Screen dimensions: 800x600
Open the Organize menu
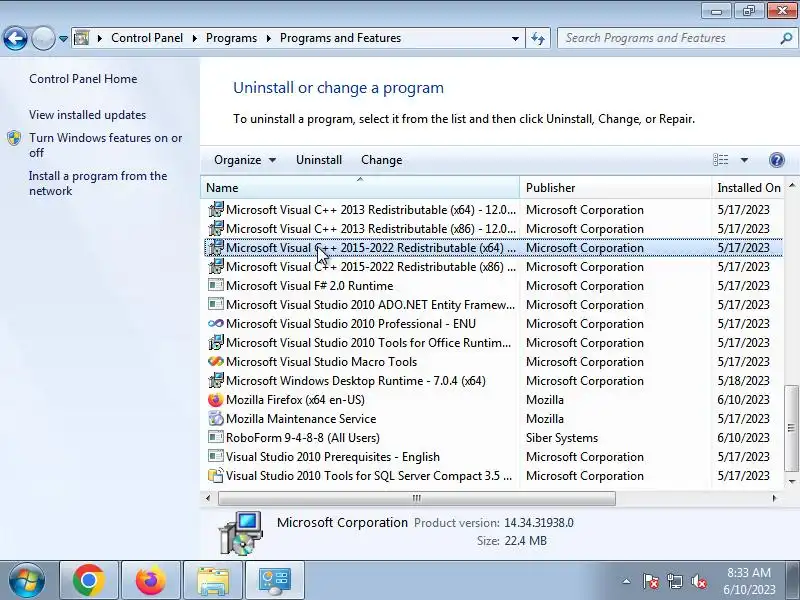click(245, 160)
